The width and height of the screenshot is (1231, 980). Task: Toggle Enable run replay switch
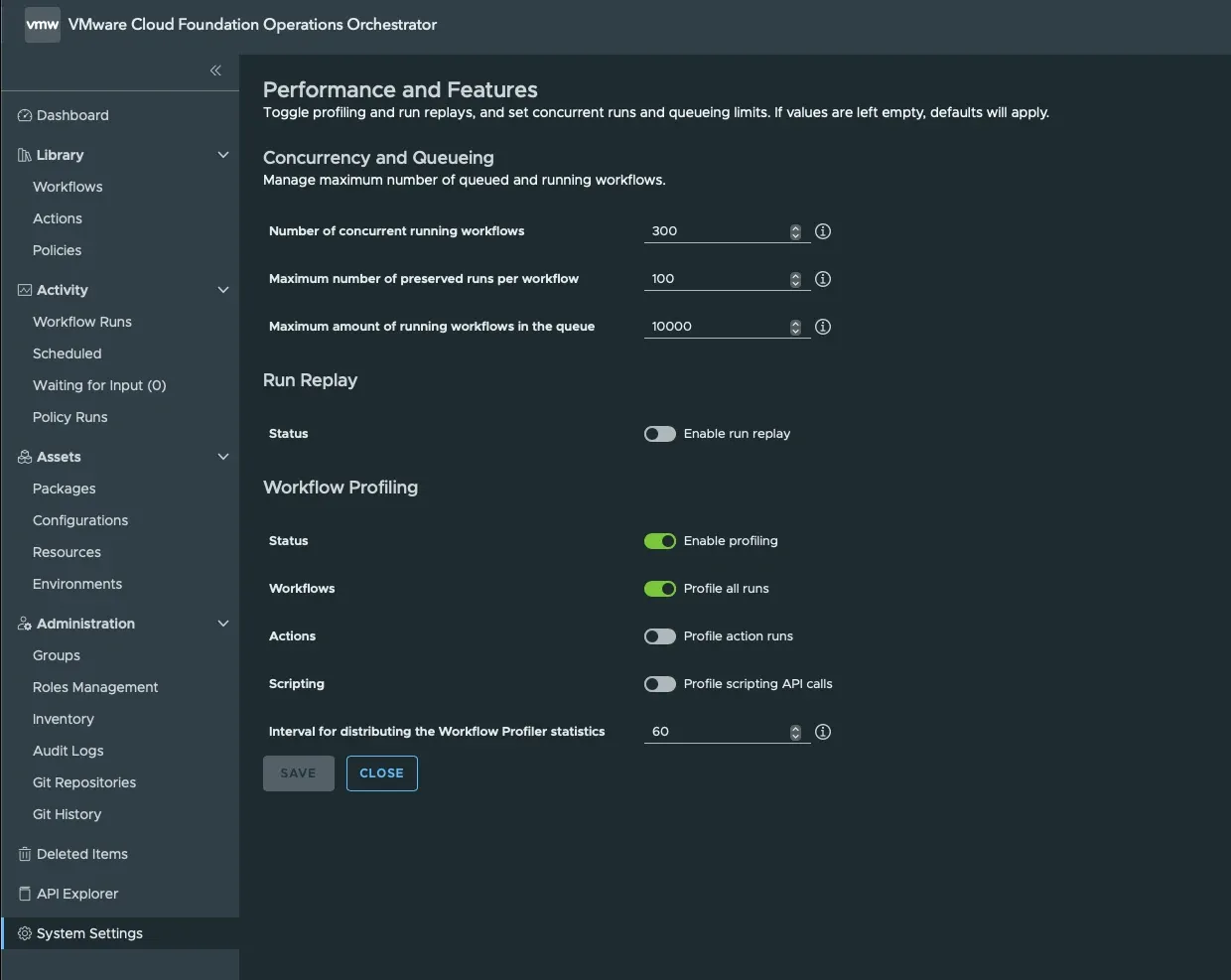coord(660,434)
